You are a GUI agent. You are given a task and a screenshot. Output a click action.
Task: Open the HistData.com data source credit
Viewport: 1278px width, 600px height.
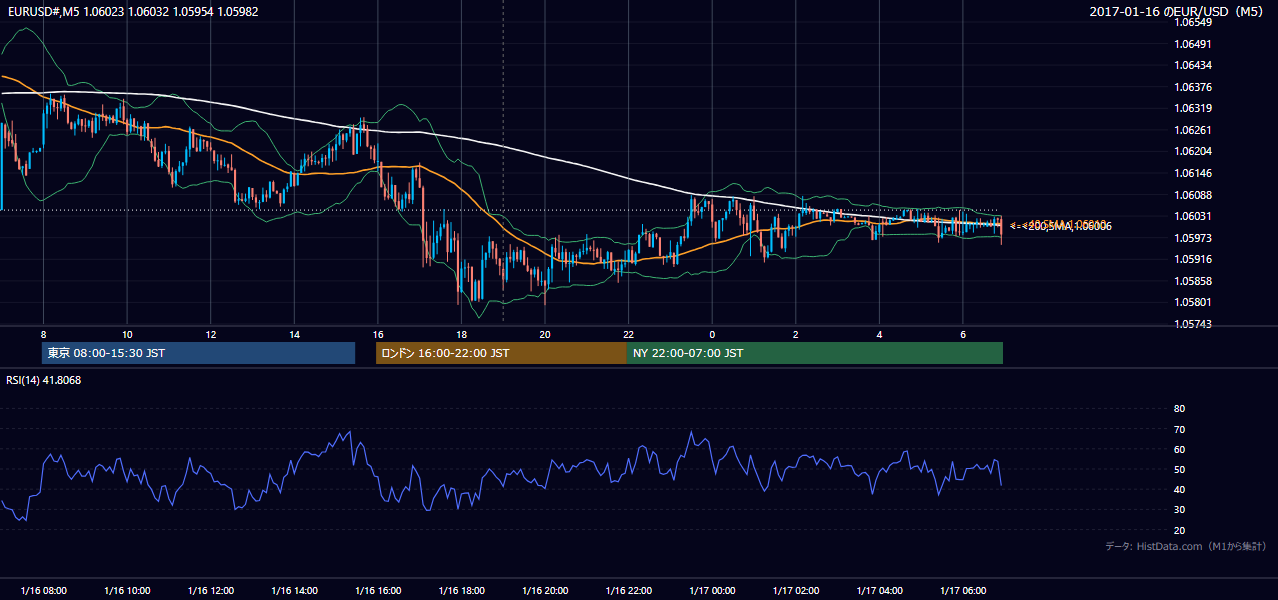(x=1186, y=546)
